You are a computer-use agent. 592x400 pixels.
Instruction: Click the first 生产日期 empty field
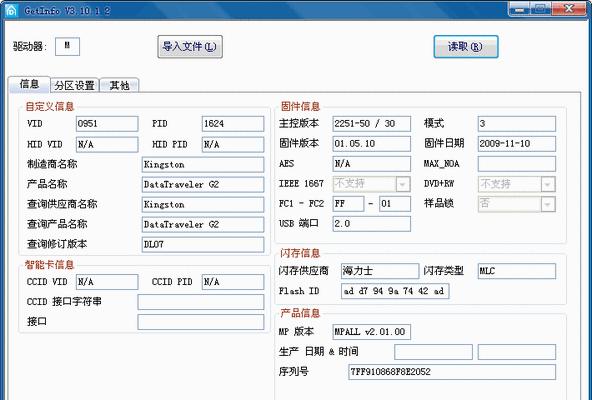tap(433, 352)
